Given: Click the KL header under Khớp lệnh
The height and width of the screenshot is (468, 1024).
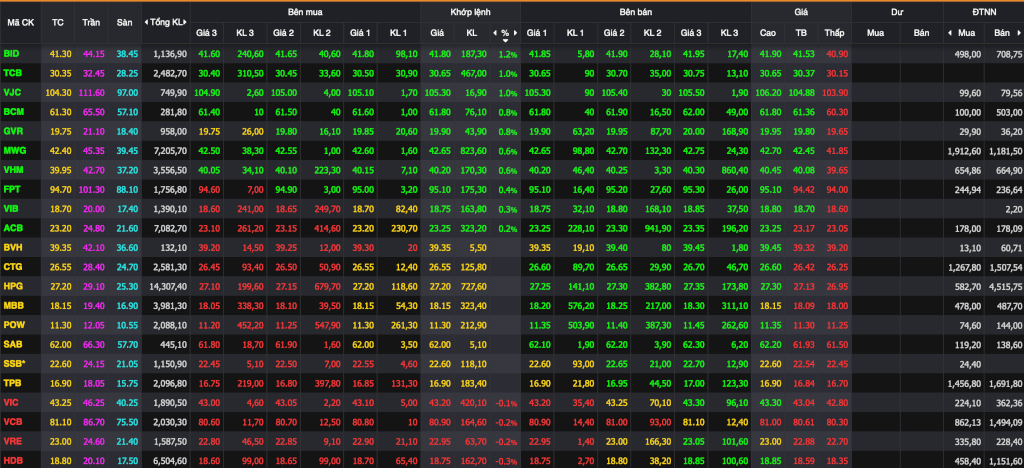Looking at the screenshot, I should click(471, 32).
